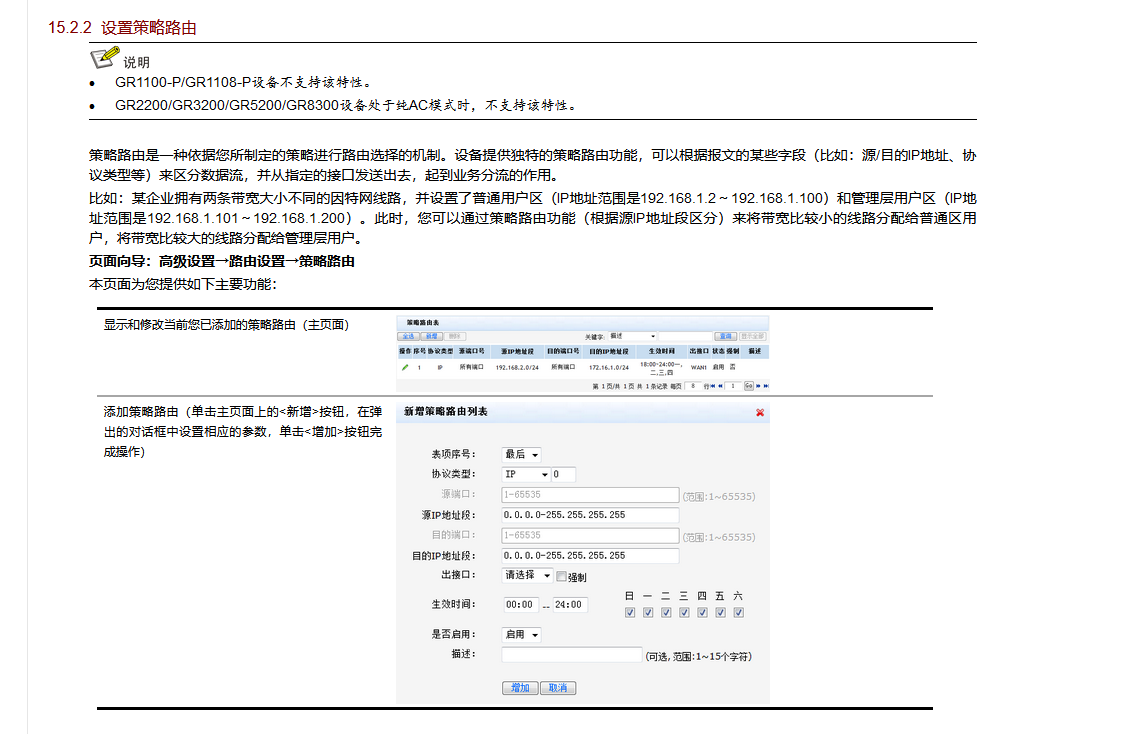
Task: Click the green pencil edit icon in row 1
Action: click(x=405, y=367)
